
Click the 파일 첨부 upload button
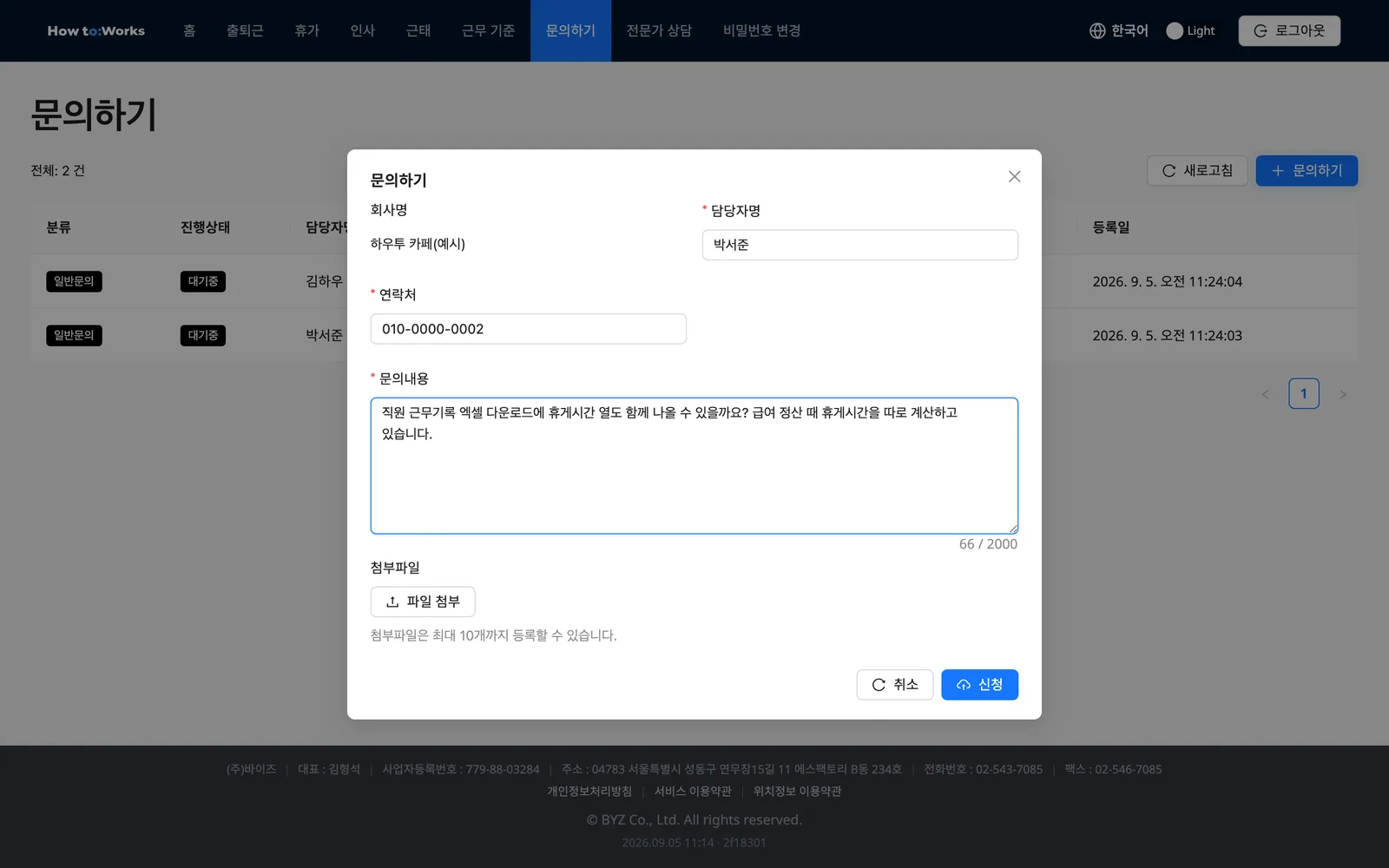pos(423,602)
